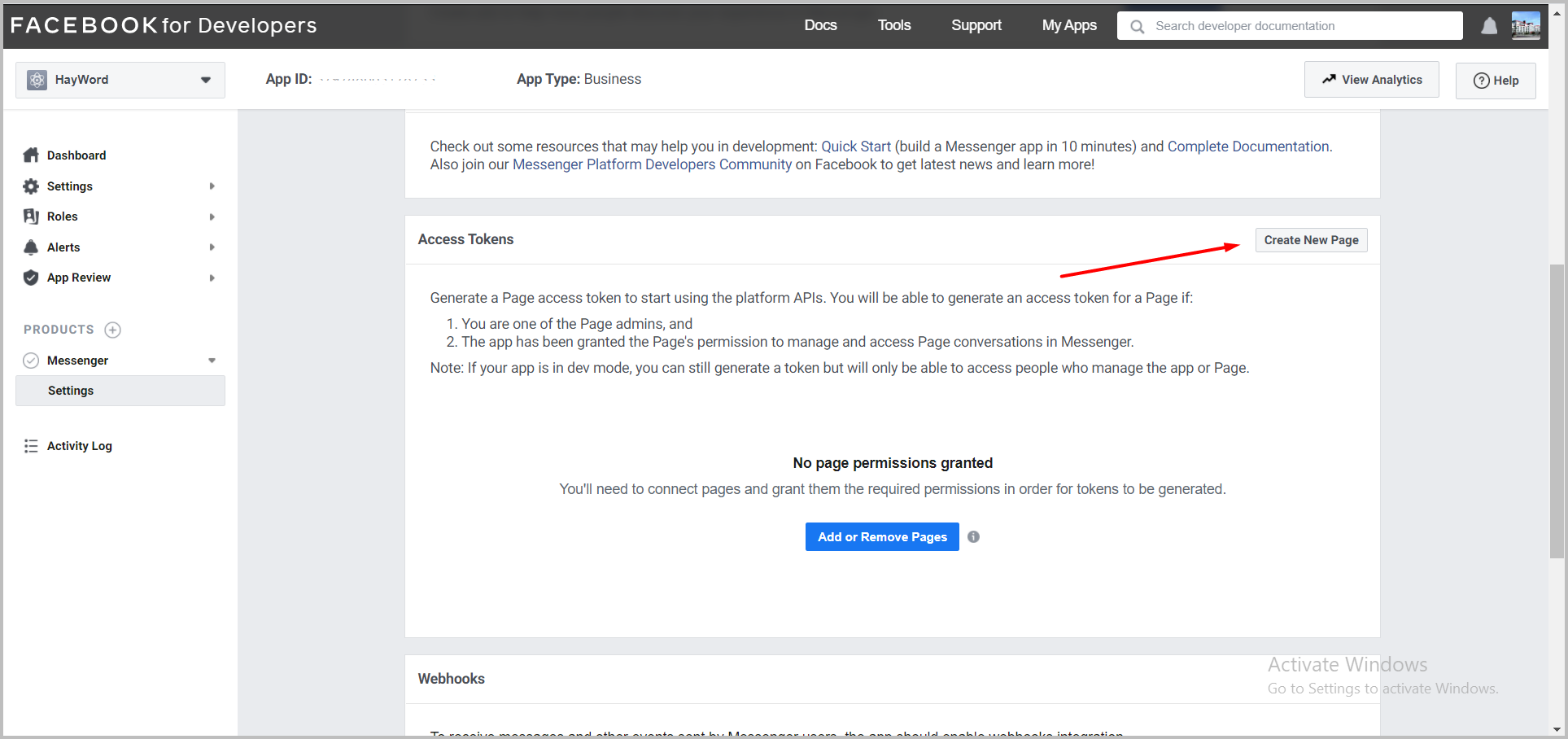Viewport: 1568px width, 739px height.
Task: Open the Quick Start link
Action: [856, 146]
